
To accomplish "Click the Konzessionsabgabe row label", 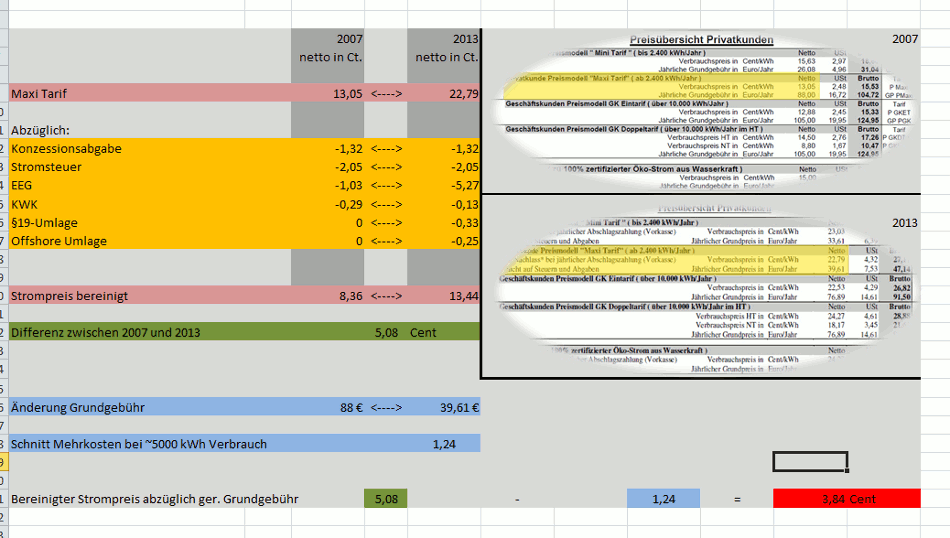I will click(x=66, y=149).
